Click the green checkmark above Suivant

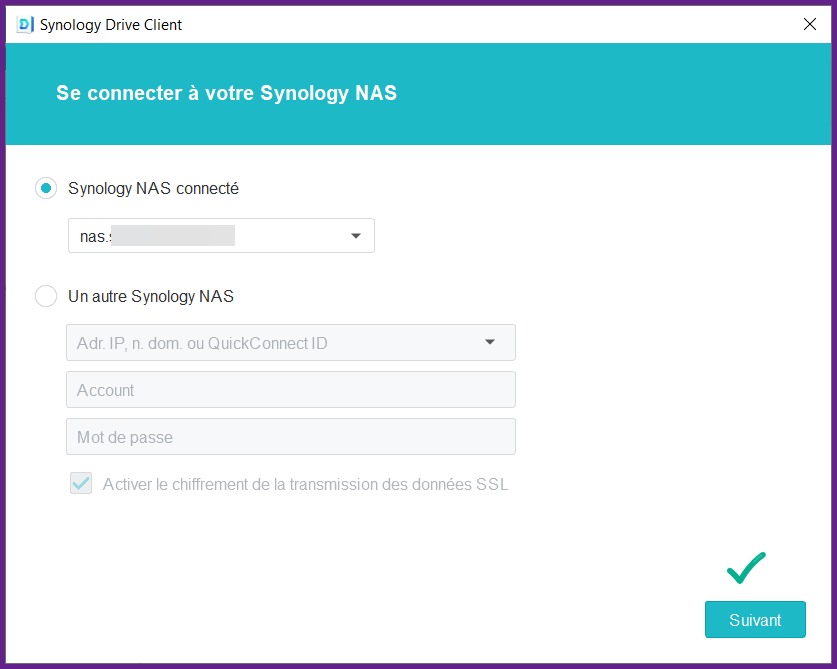tap(746, 567)
